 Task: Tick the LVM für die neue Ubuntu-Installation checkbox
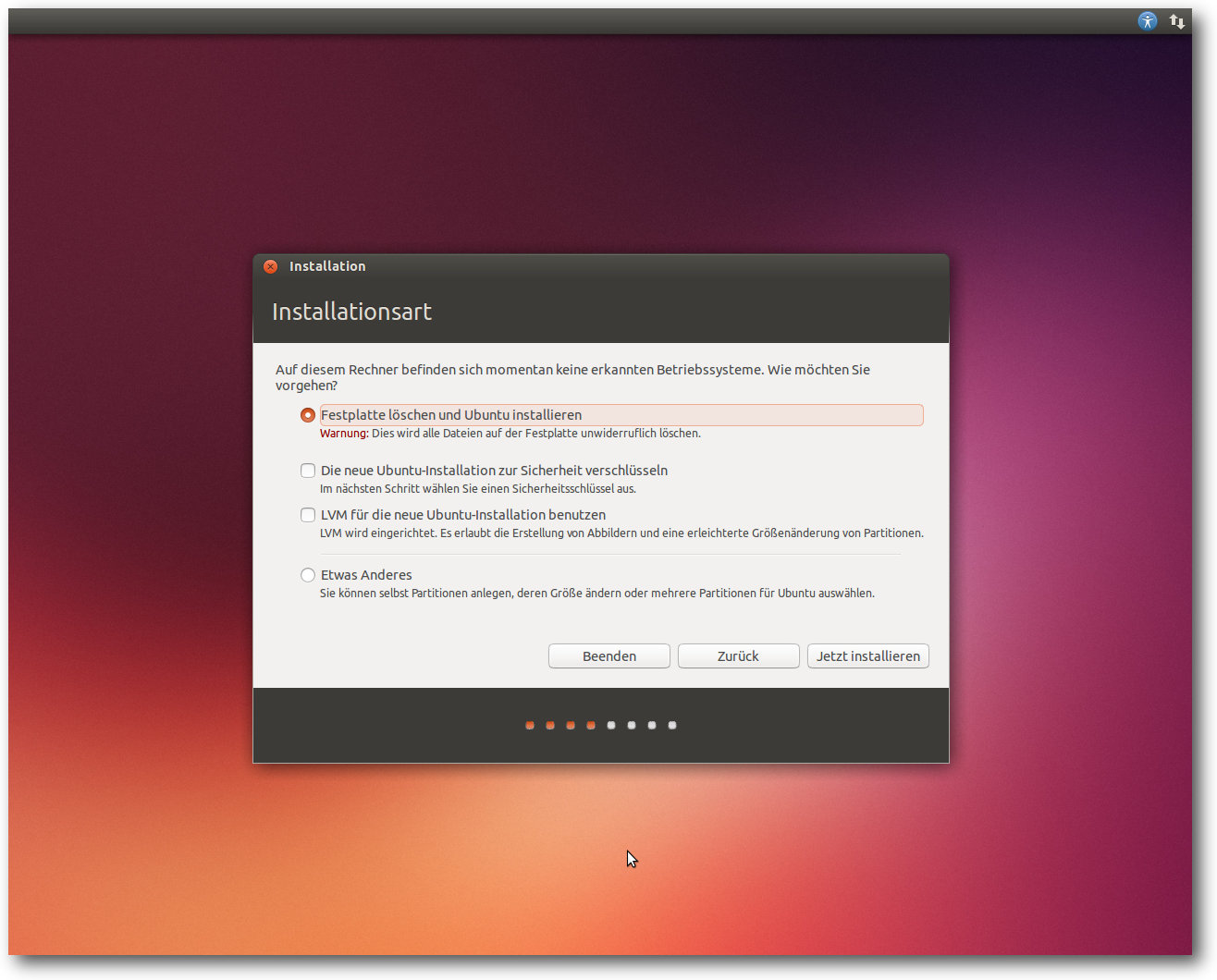[308, 515]
